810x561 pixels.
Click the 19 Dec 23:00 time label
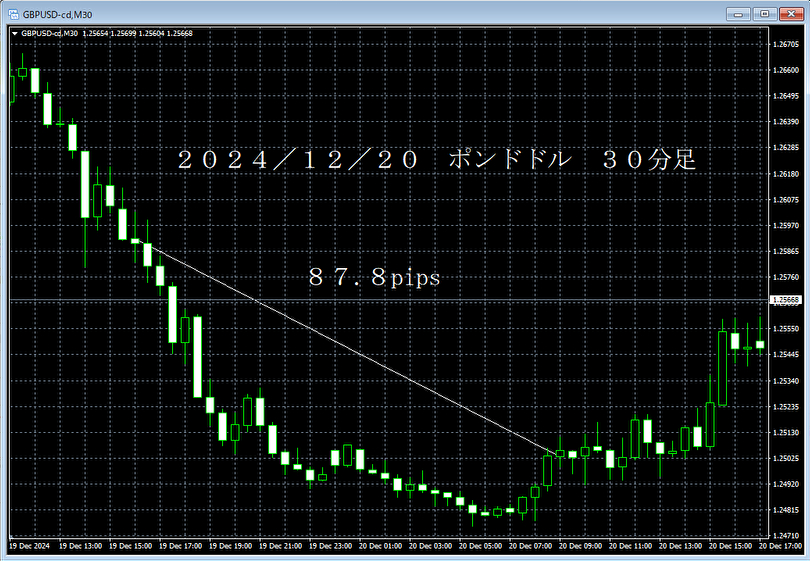click(330, 546)
